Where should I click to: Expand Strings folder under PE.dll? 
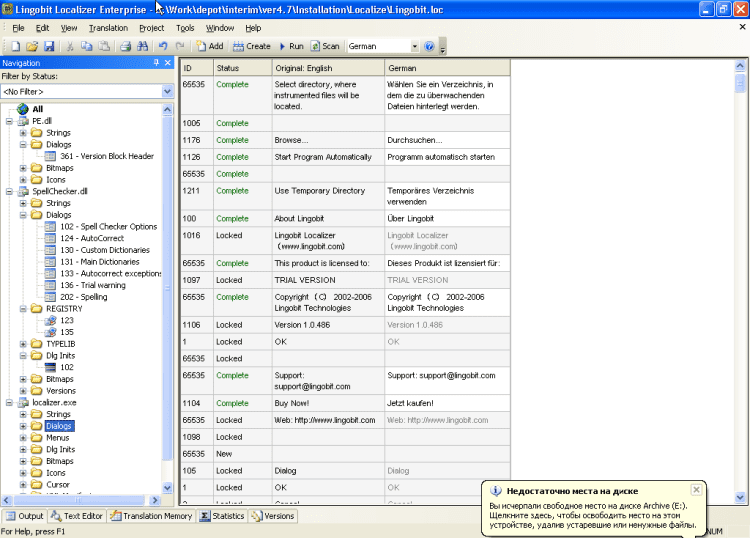[23, 133]
